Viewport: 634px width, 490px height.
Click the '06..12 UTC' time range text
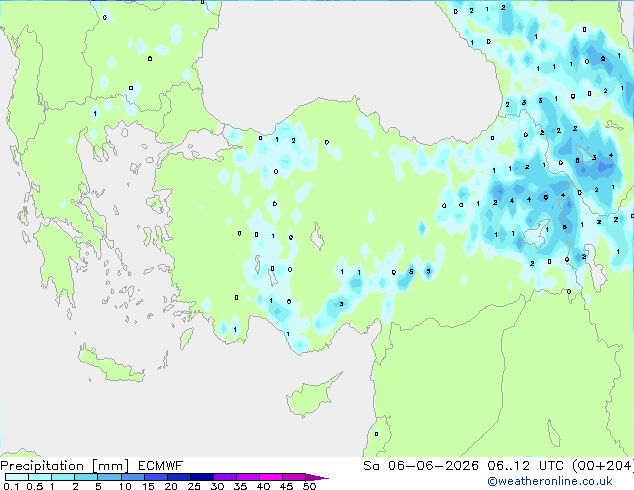pyautogui.click(x=526, y=466)
